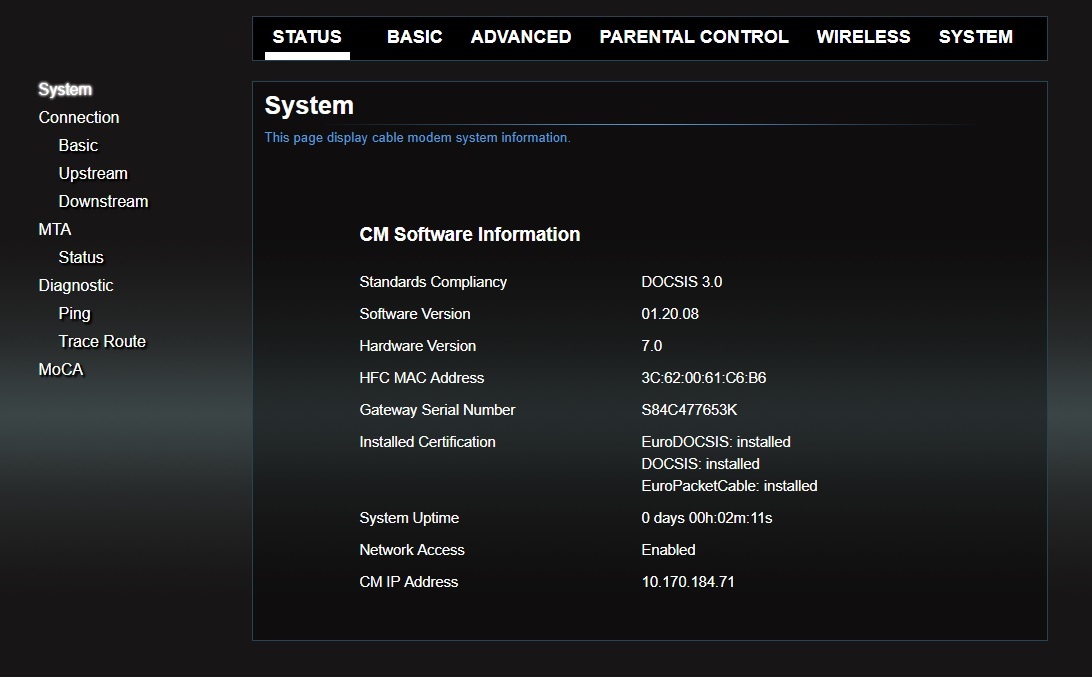
Task: Select the WIRELESS tab
Action: click(x=863, y=37)
